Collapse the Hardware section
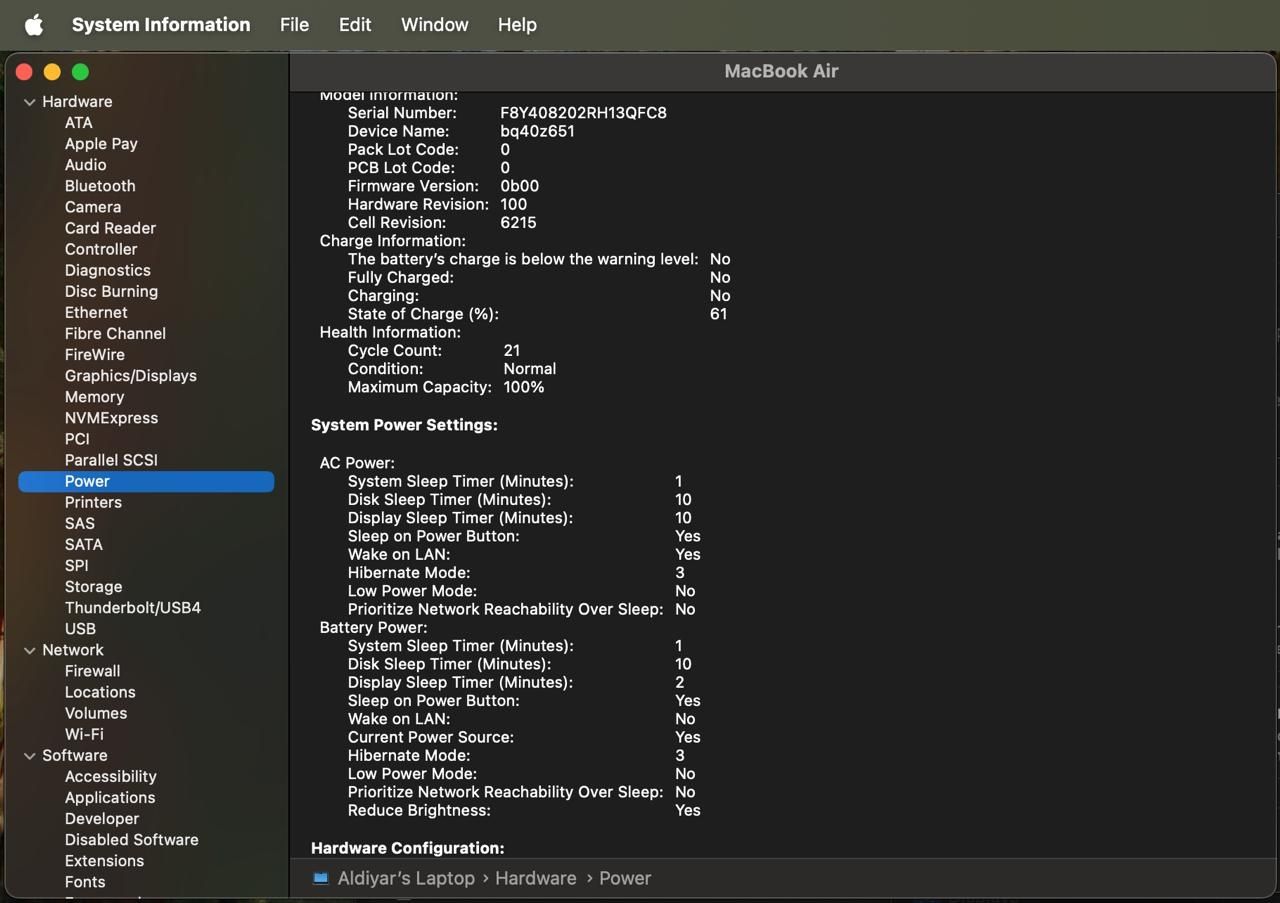Viewport: 1280px width, 903px height. 30,102
